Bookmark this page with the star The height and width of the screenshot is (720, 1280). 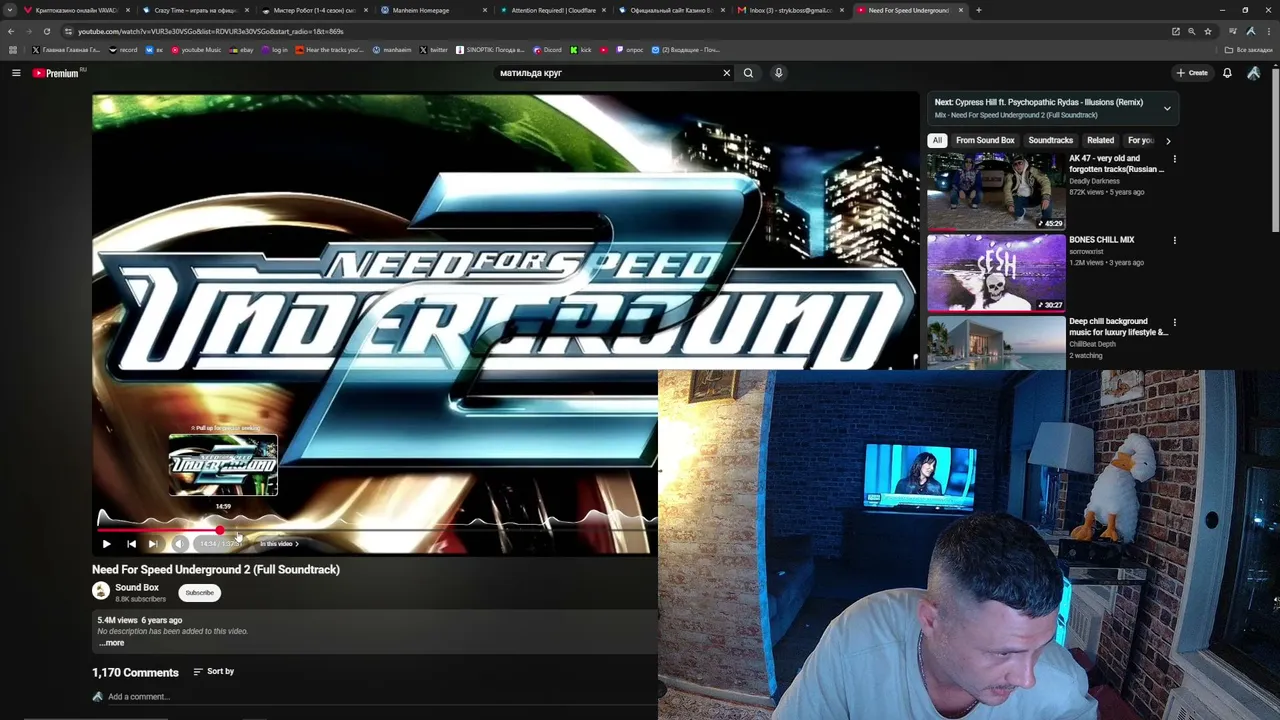click(1207, 31)
